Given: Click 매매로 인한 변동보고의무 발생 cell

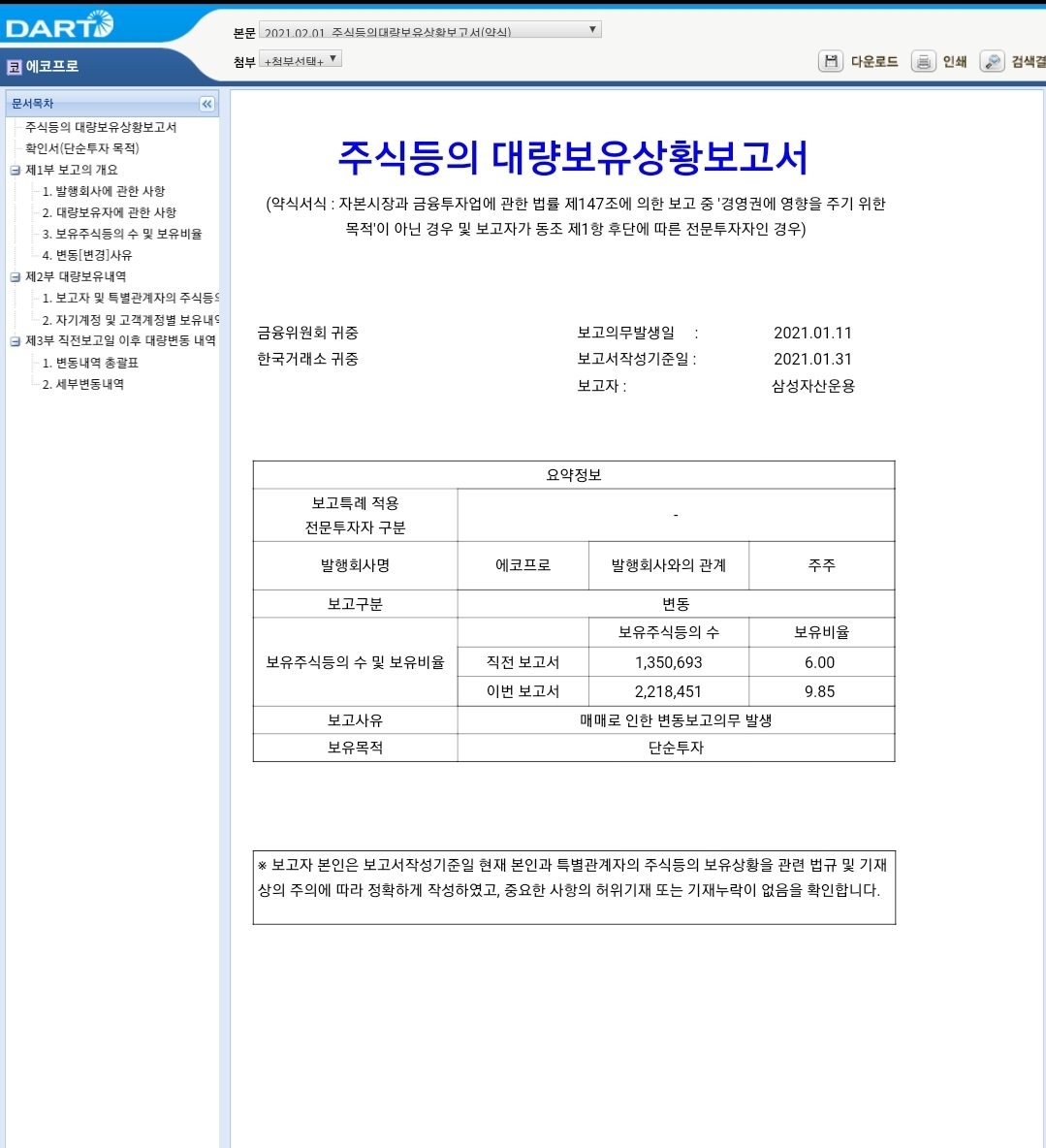Looking at the screenshot, I should 676,720.
